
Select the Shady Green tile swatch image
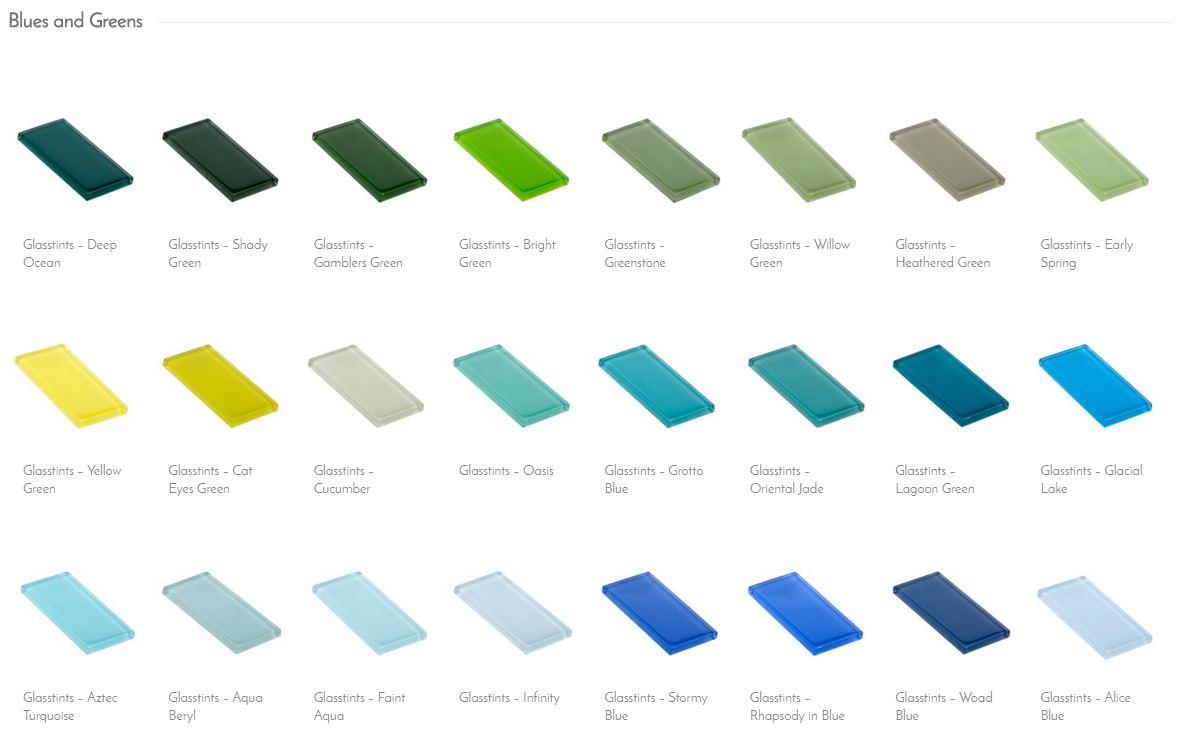[220, 159]
